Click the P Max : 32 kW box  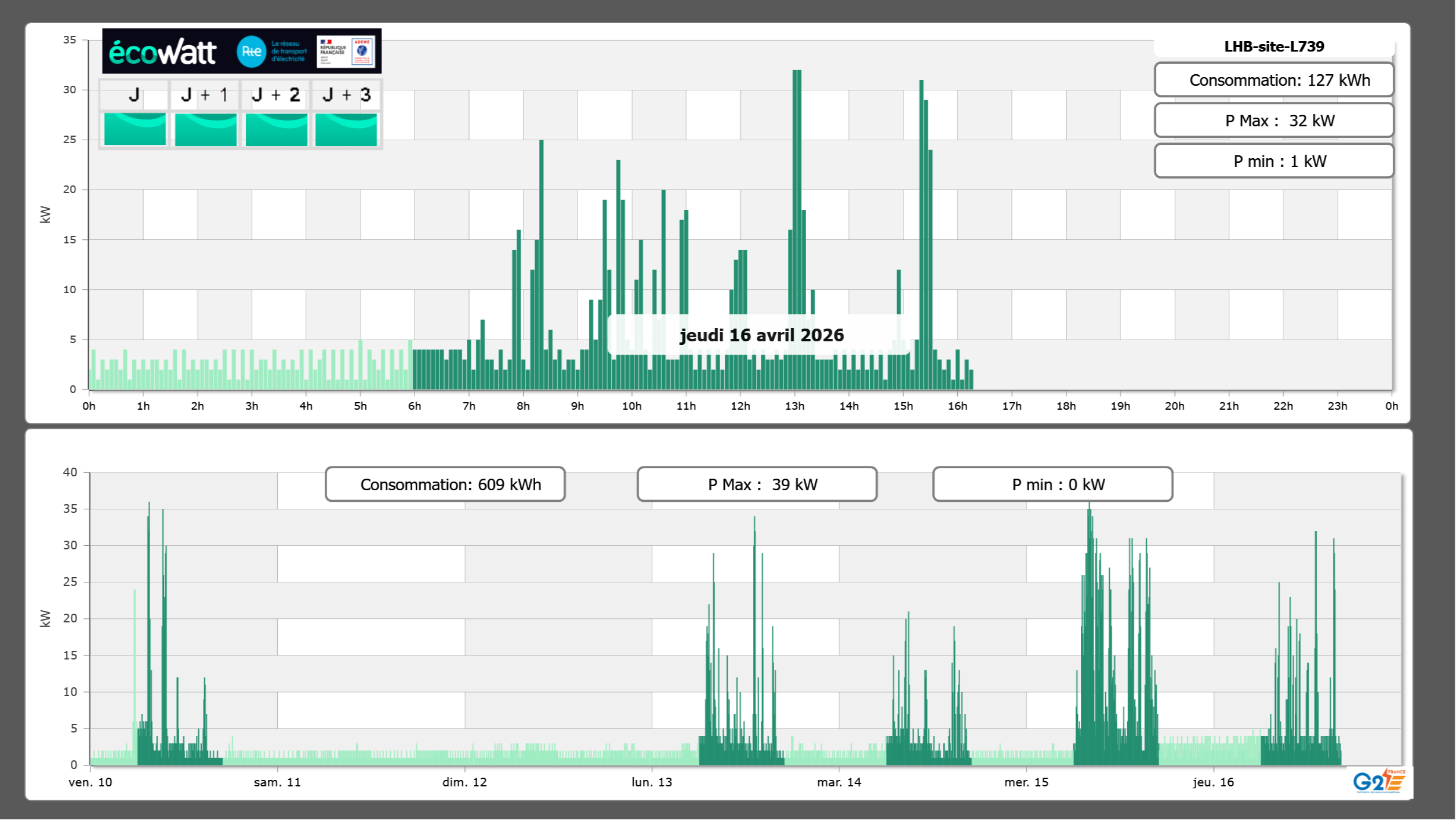(1274, 121)
